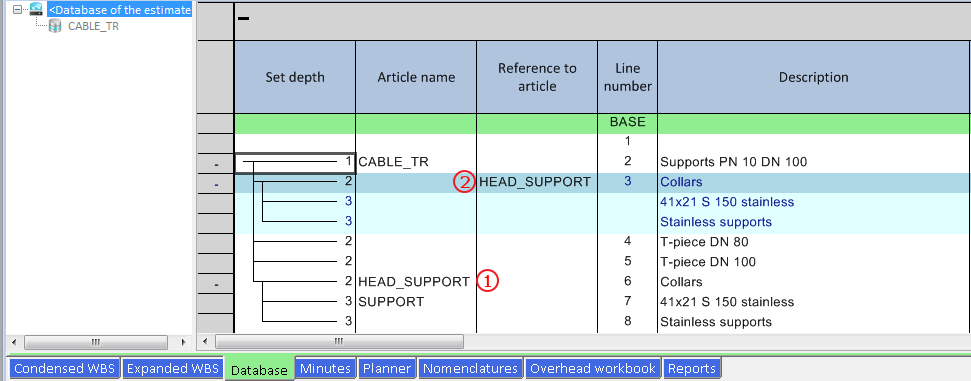The image size is (971, 381).
Task: Select 41x21 S 150 stainless on line 7
Action: 814,302
